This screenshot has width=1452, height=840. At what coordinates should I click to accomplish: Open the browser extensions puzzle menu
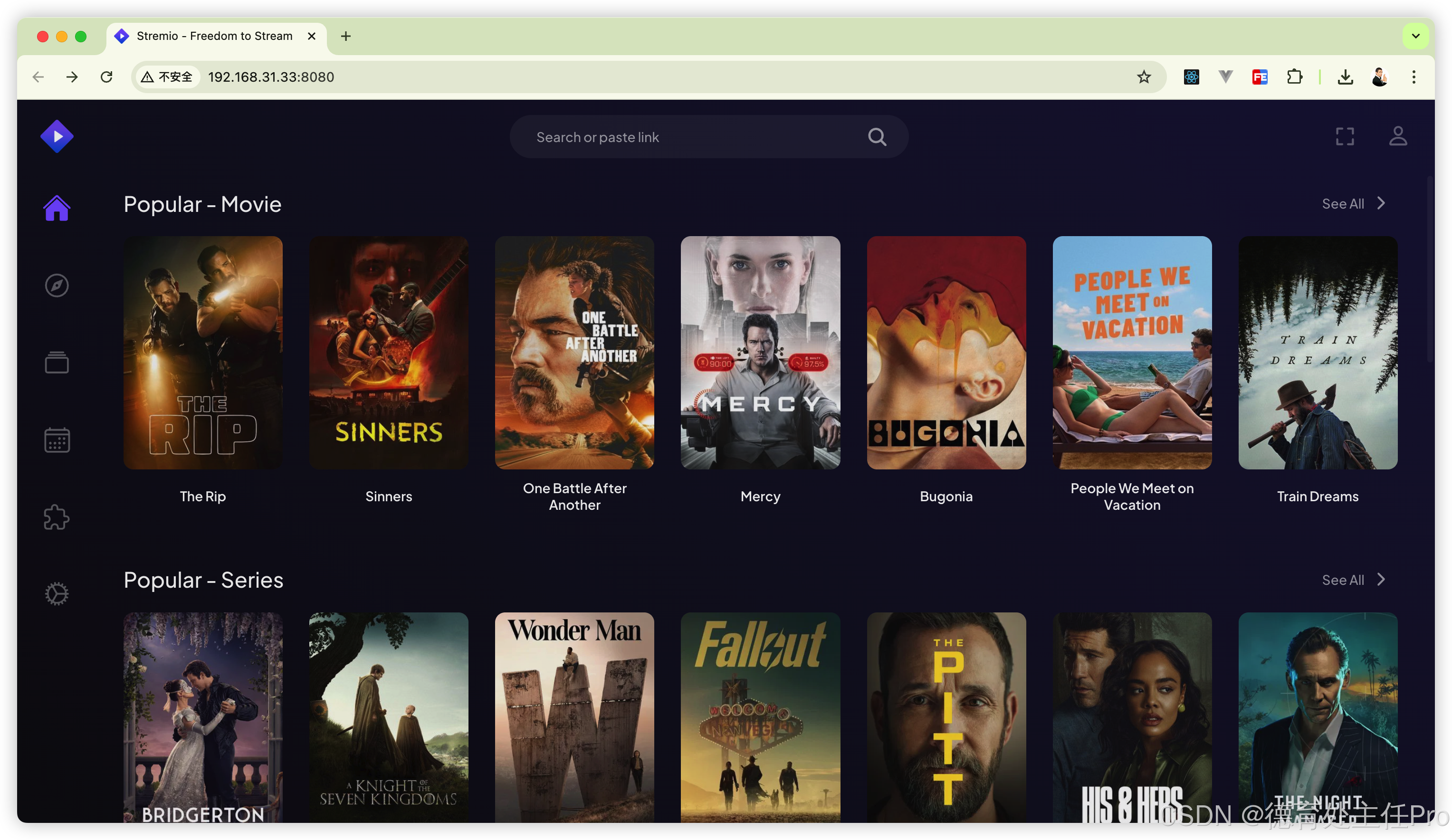point(1294,77)
